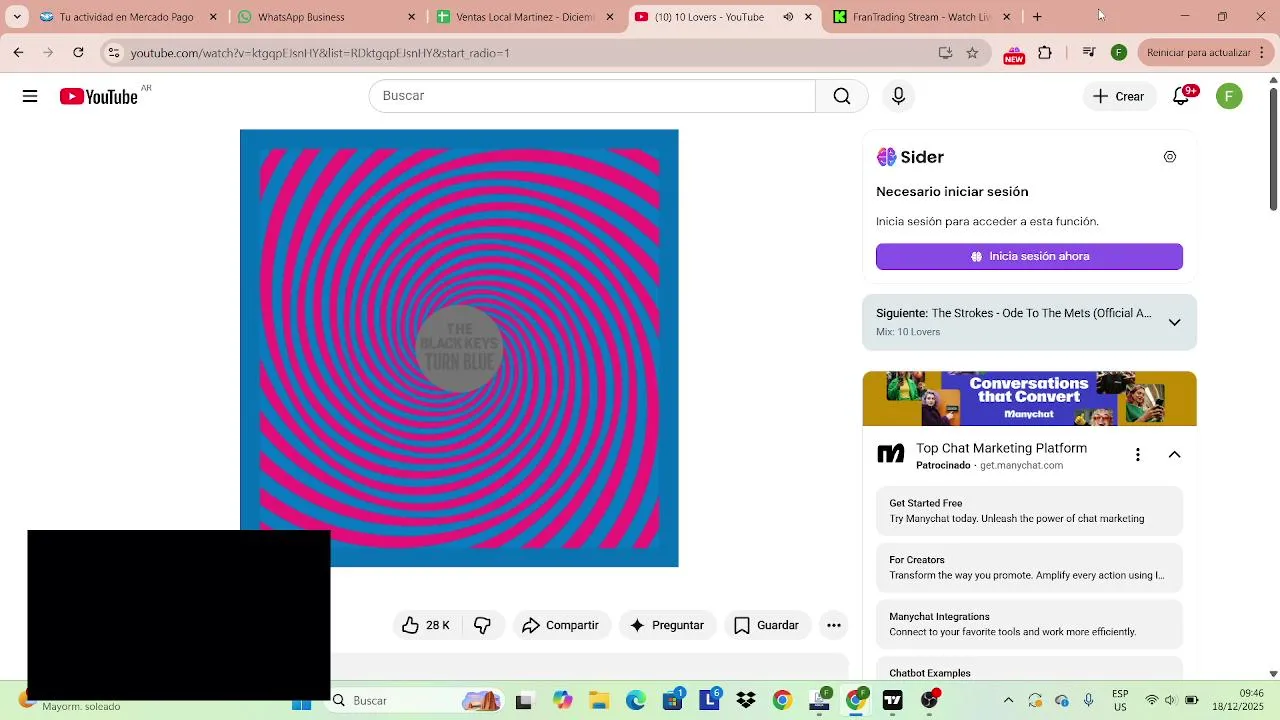The width and height of the screenshot is (1280, 720).
Task: Open Chrome profile F avatar
Action: [1119, 53]
